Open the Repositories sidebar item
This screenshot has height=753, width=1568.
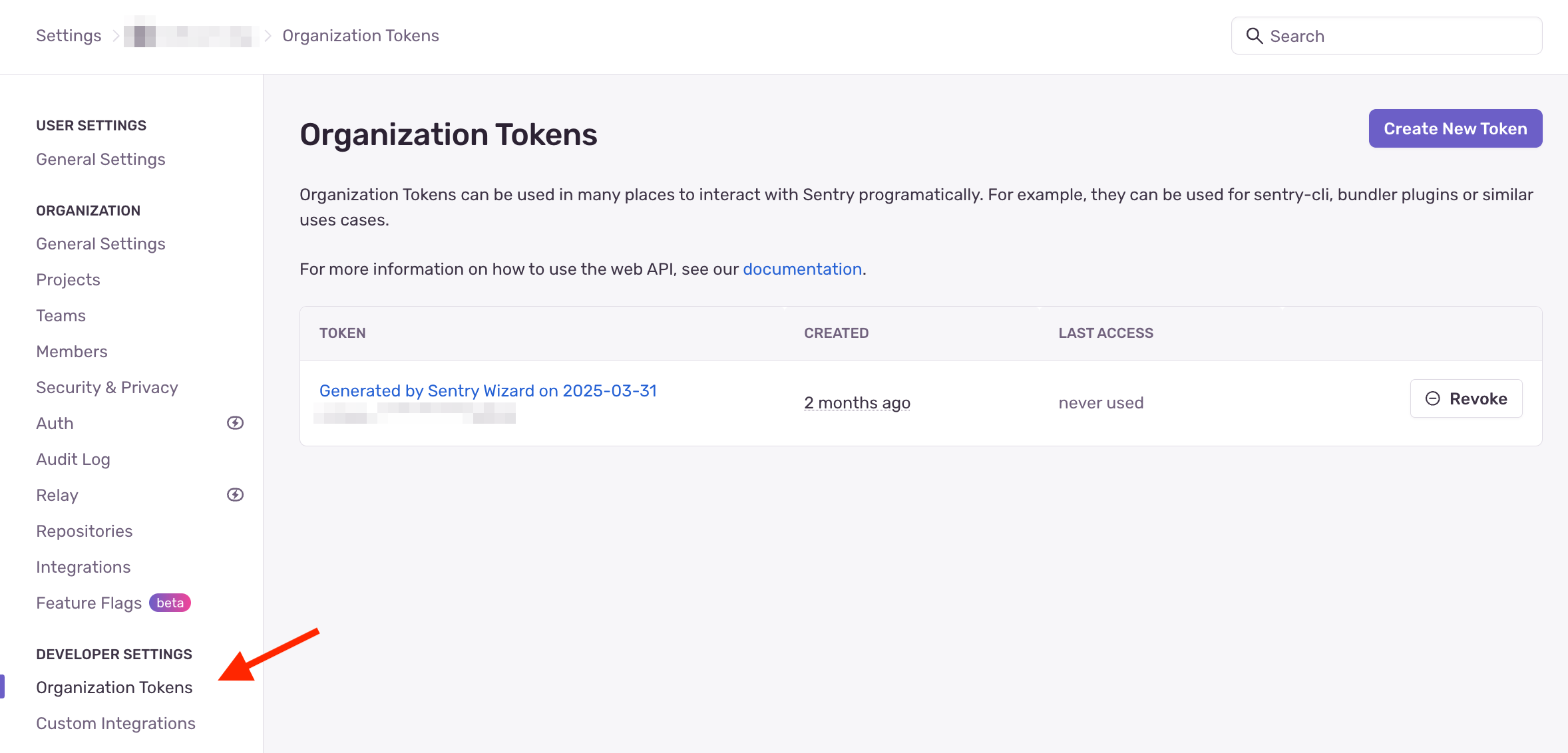click(85, 531)
